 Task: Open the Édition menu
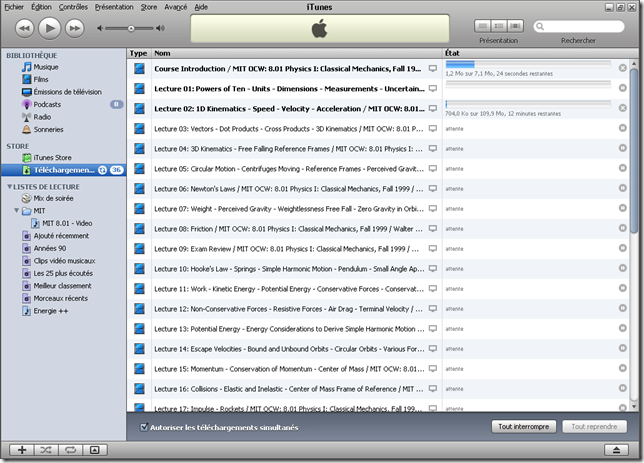pyautogui.click(x=41, y=7)
